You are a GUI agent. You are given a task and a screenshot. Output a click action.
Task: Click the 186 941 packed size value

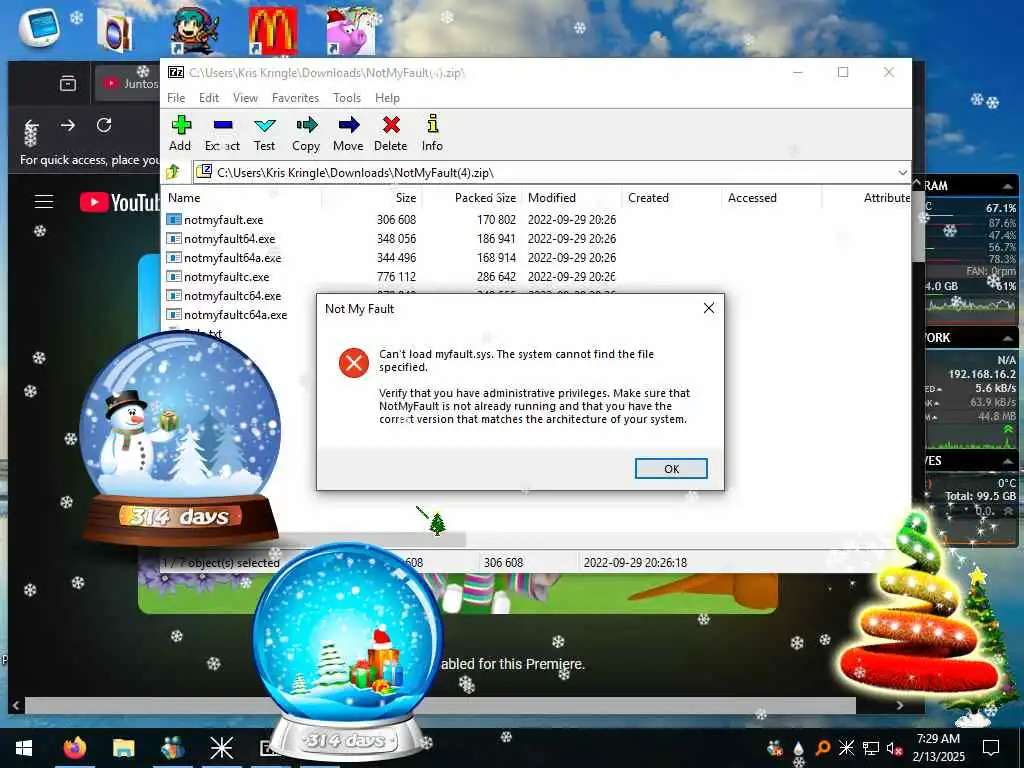pyautogui.click(x=496, y=239)
